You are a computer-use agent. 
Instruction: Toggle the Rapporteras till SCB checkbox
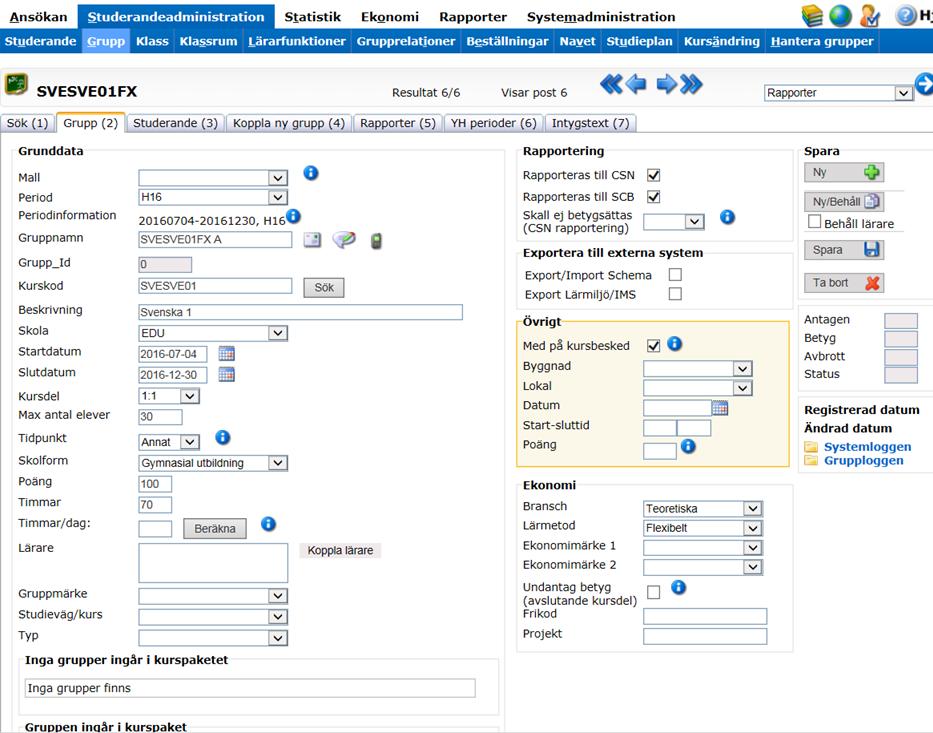653,197
